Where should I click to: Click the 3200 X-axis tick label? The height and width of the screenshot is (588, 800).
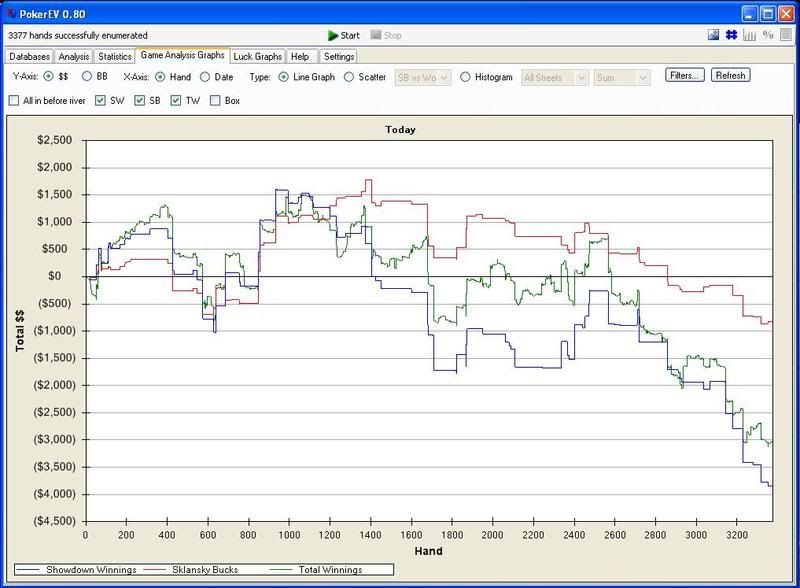click(737, 535)
